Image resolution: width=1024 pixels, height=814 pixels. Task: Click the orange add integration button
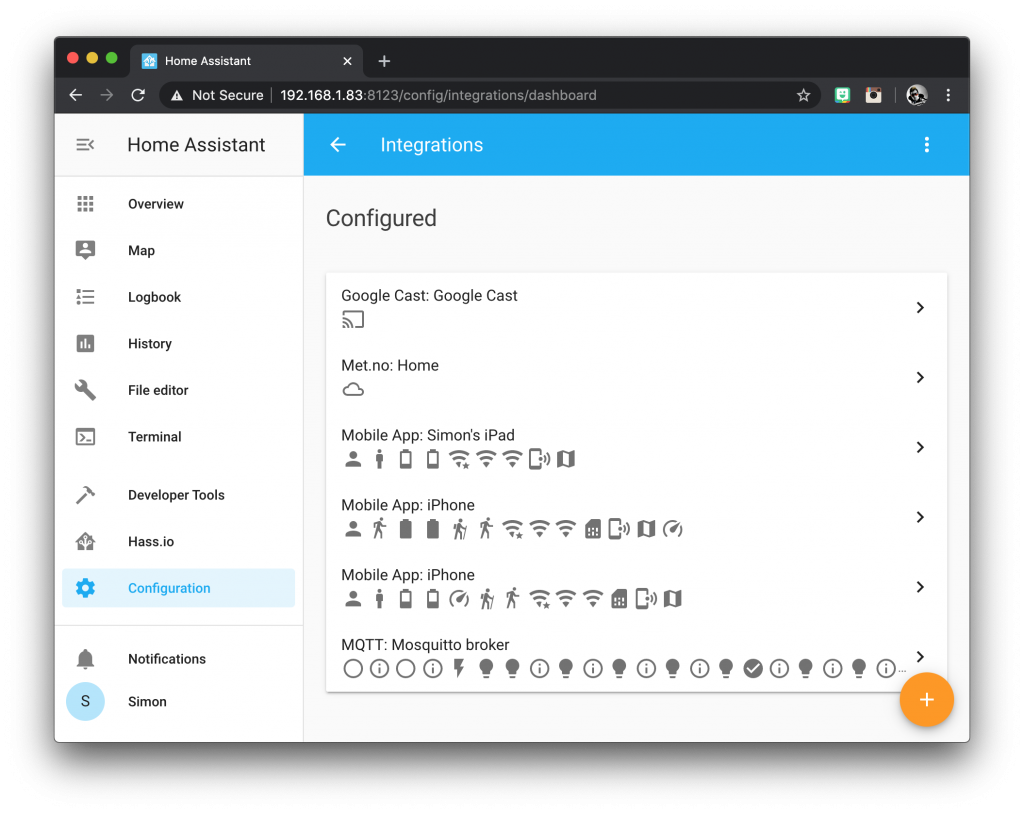926,700
